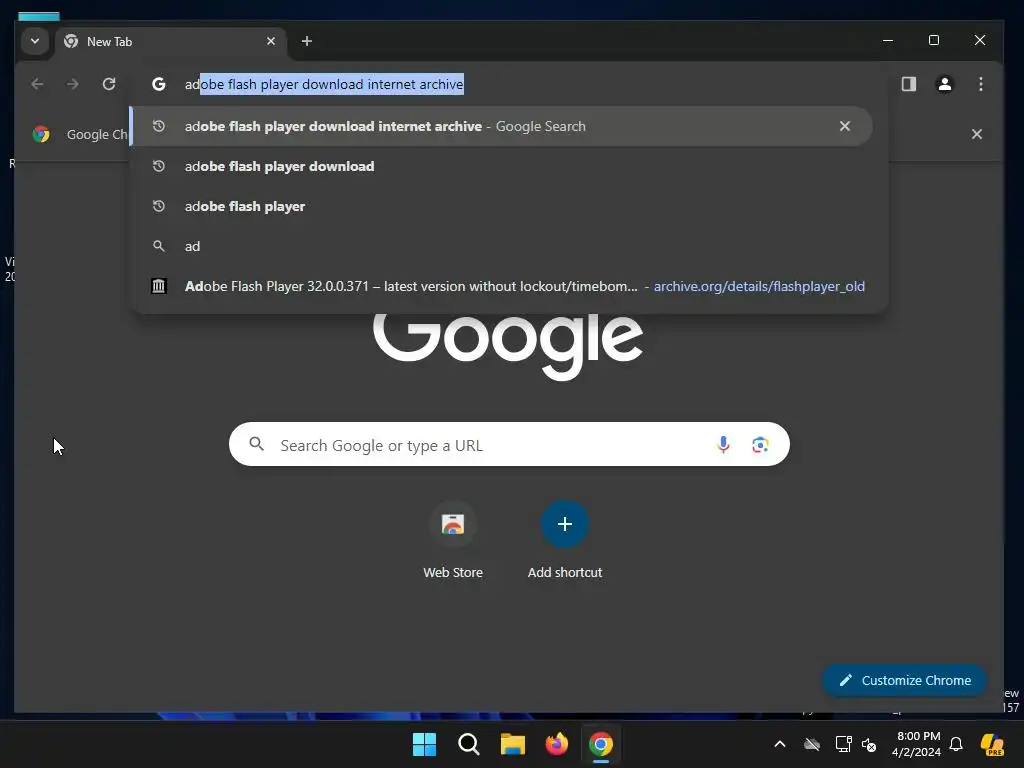Click the Copilot preview icon

992,744
